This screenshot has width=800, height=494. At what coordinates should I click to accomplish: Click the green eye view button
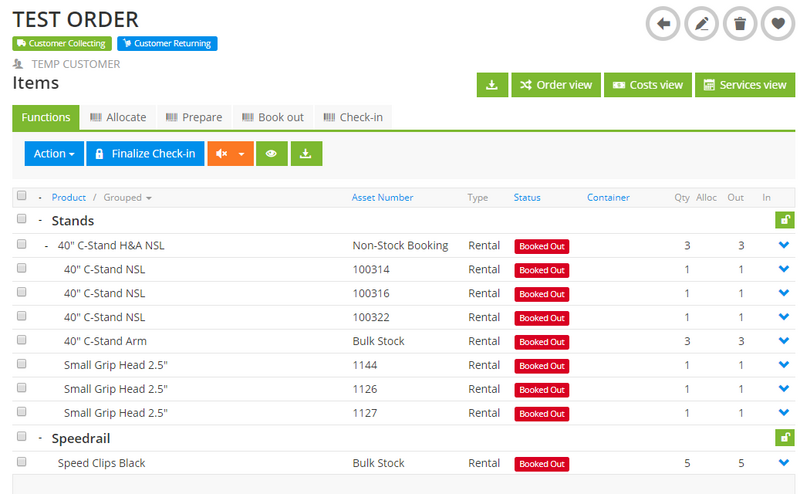coord(270,154)
